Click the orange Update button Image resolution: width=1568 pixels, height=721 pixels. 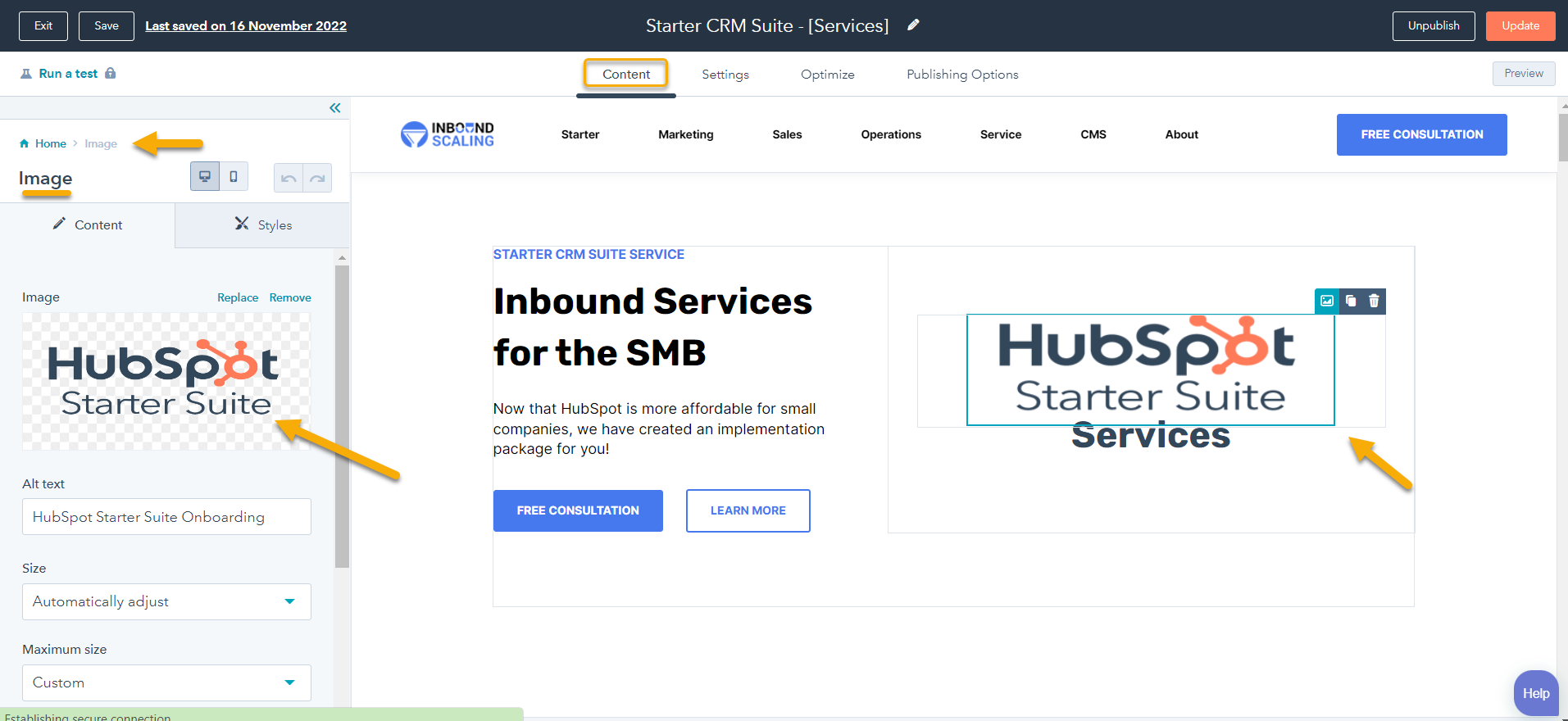tap(1520, 25)
